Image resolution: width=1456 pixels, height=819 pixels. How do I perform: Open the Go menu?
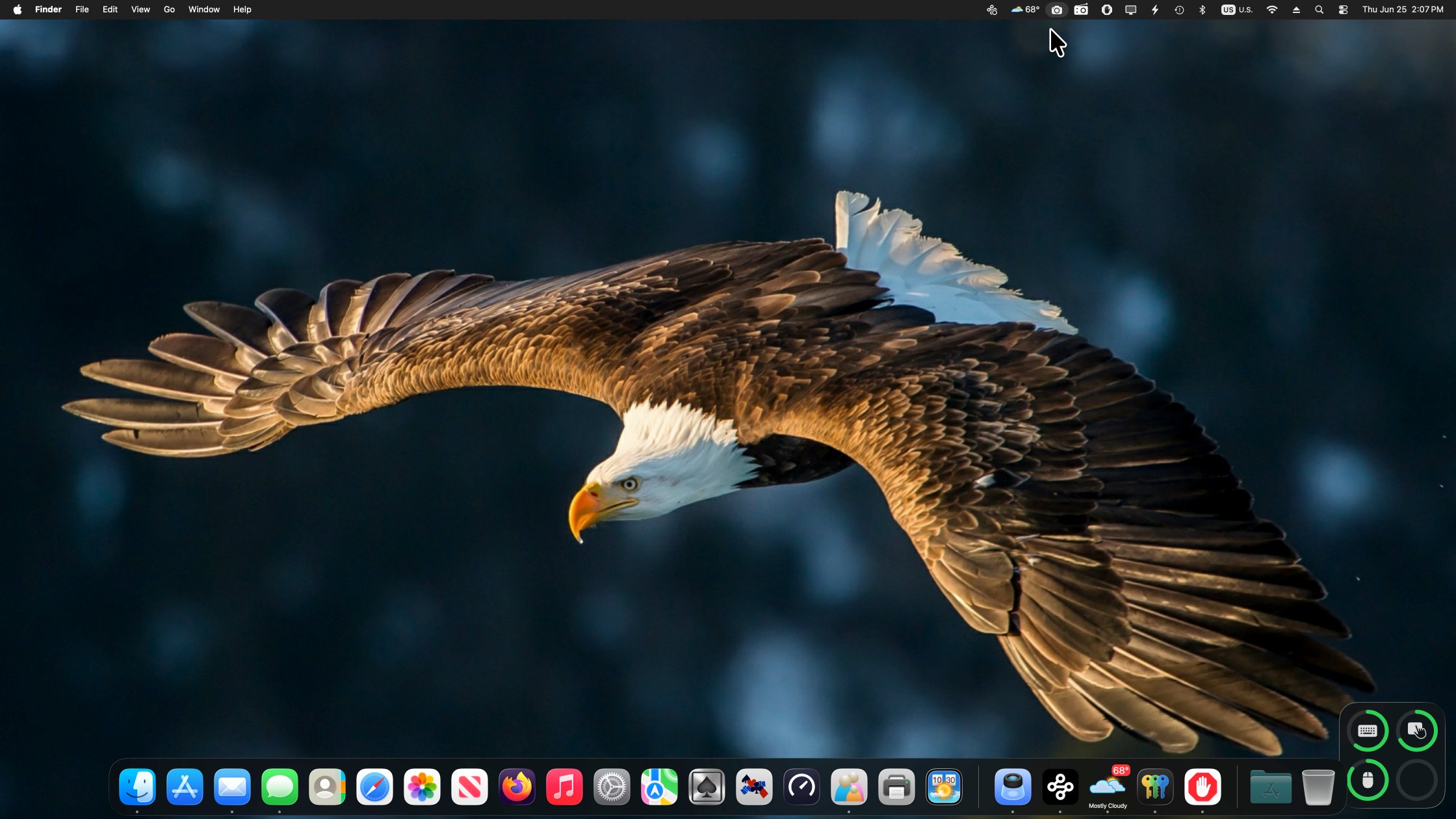pos(169,10)
